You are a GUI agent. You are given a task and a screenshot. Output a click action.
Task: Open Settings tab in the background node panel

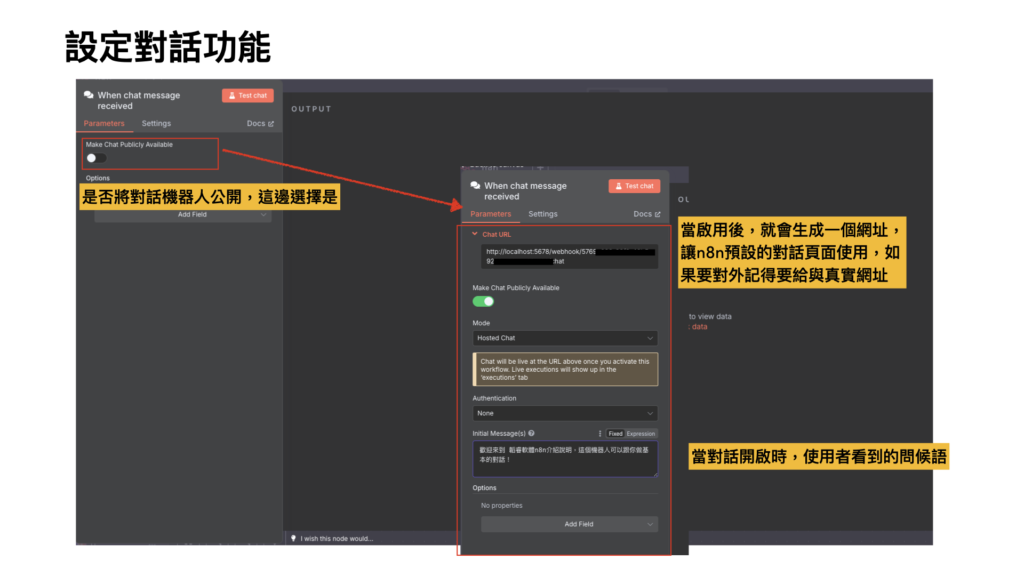click(156, 123)
